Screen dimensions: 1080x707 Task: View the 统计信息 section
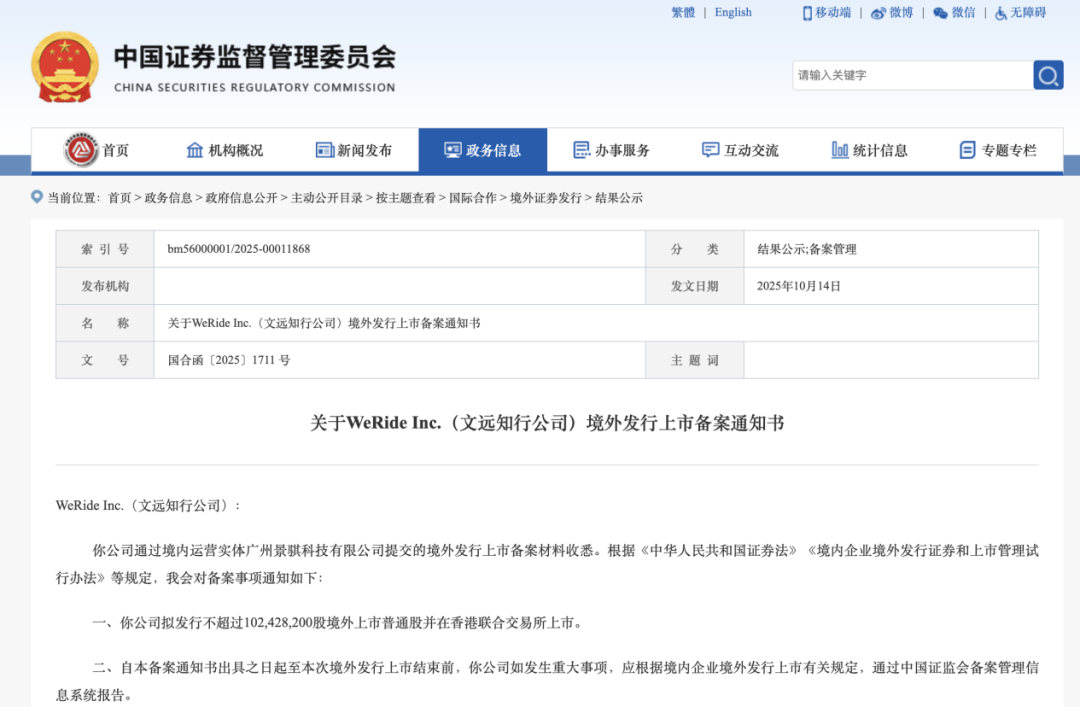tap(869, 150)
